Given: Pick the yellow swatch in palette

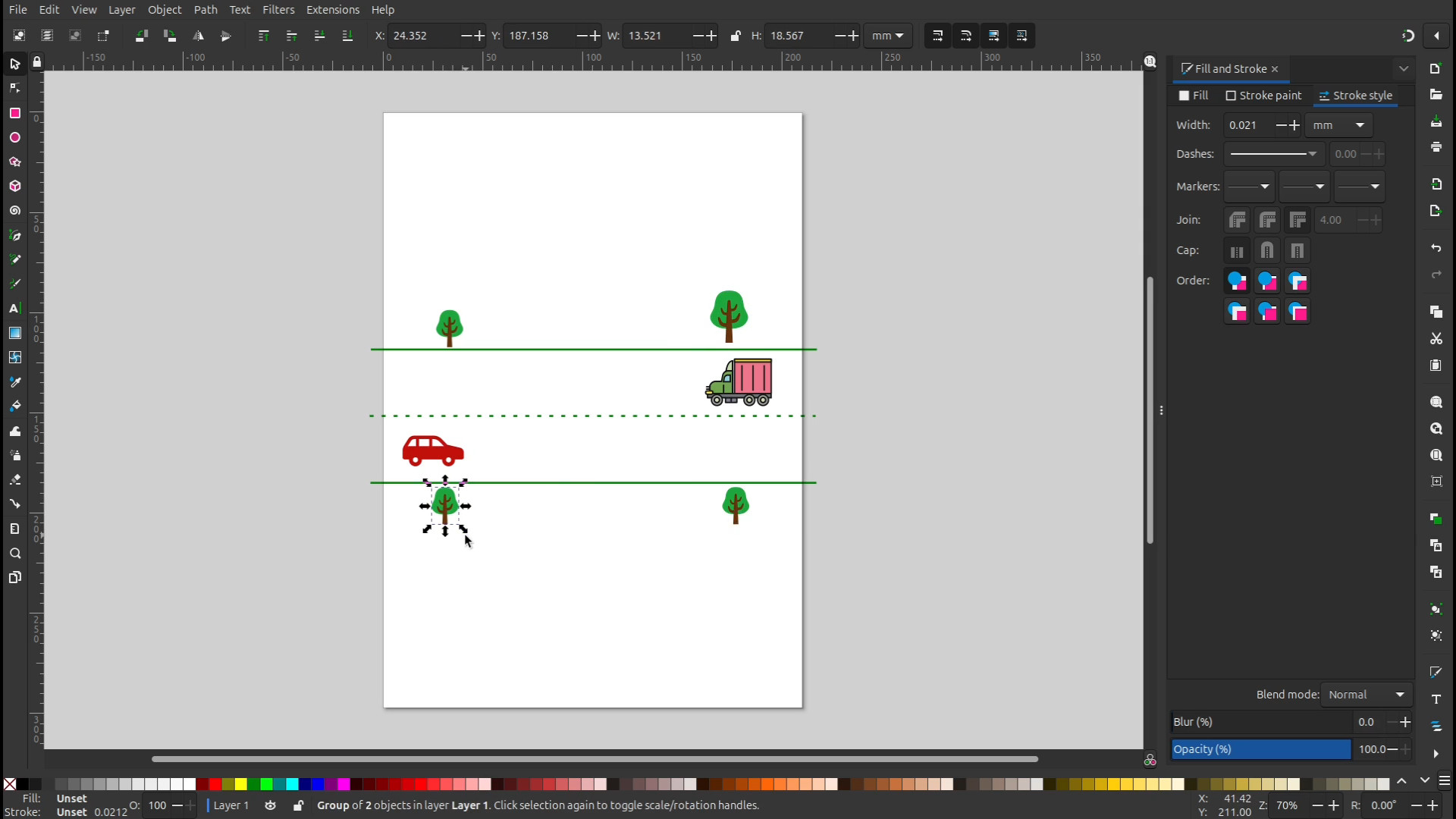Looking at the screenshot, I should tap(241, 784).
